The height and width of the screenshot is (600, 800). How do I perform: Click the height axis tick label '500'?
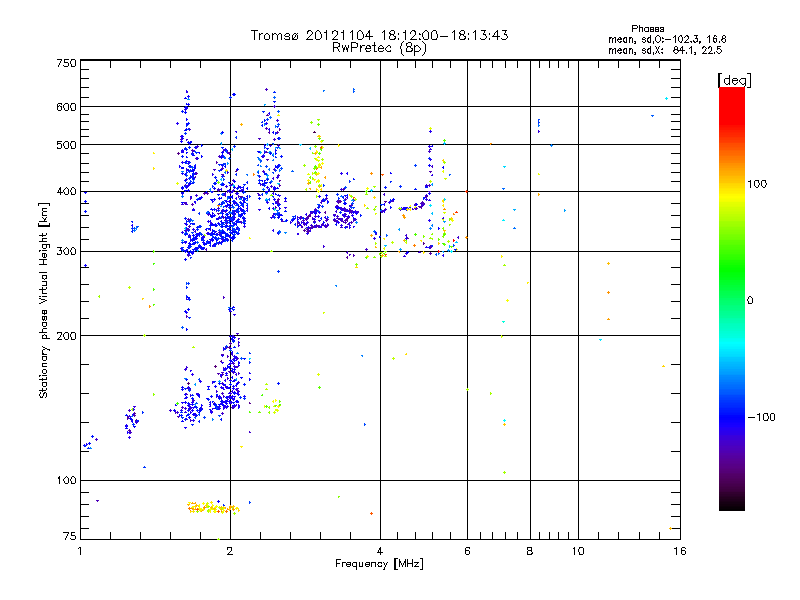(x=66, y=144)
